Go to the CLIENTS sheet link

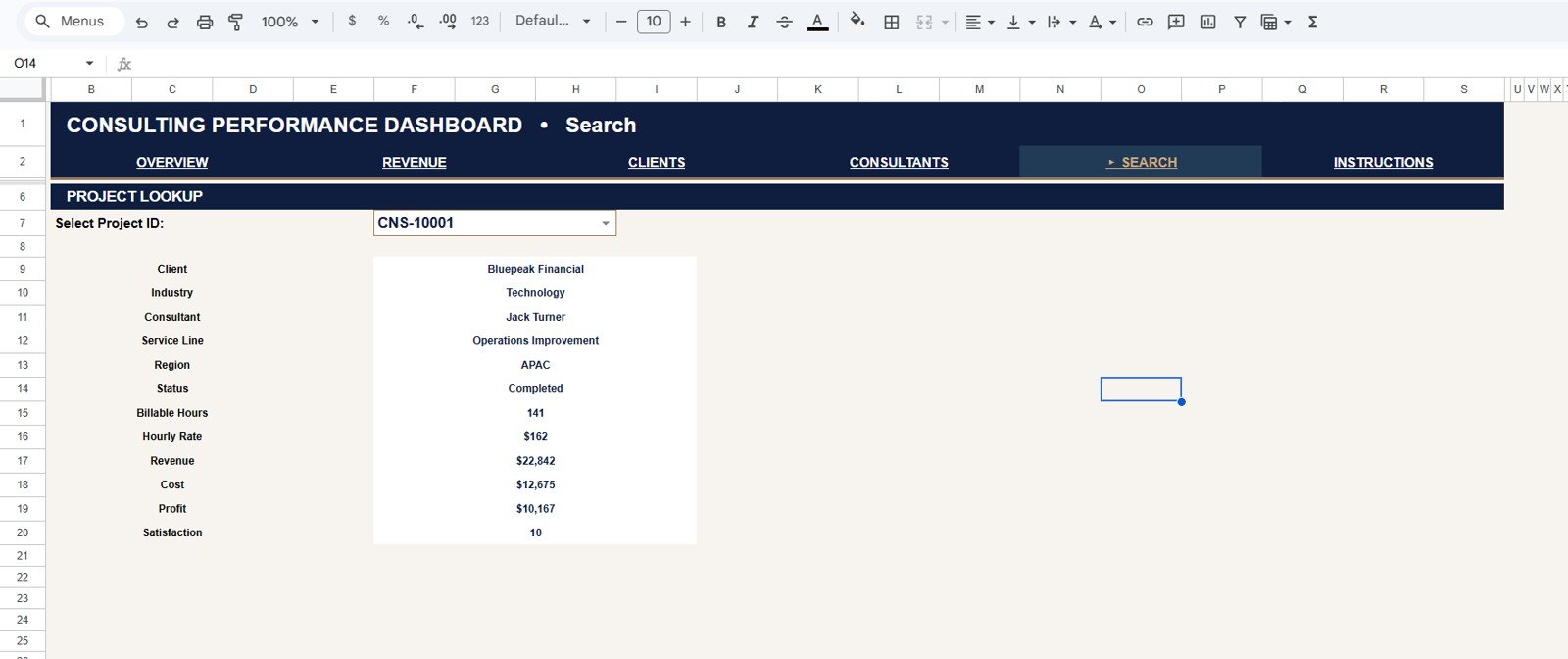click(x=657, y=163)
